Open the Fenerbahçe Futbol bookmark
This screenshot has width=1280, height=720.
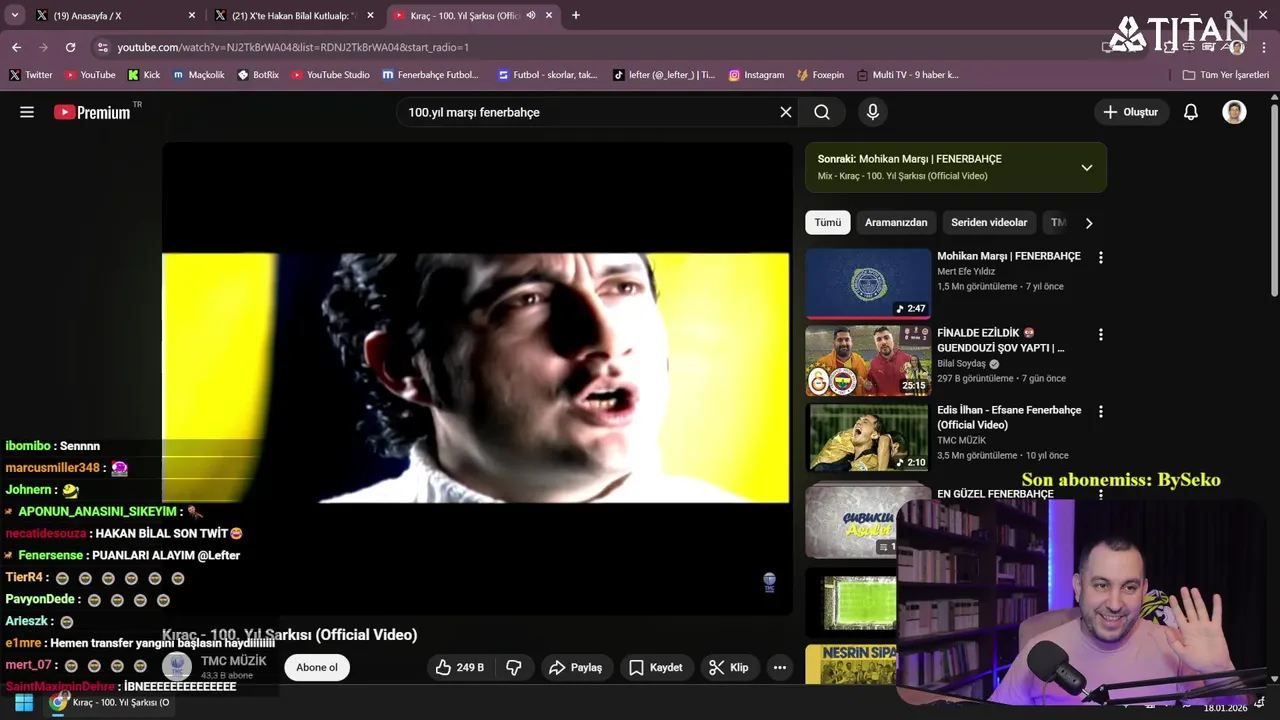tap(430, 75)
